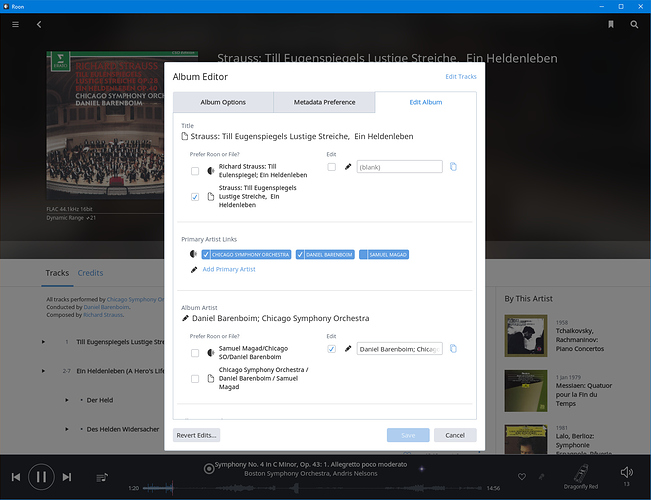
Task: Click Revert Edits button
Action: (196, 435)
